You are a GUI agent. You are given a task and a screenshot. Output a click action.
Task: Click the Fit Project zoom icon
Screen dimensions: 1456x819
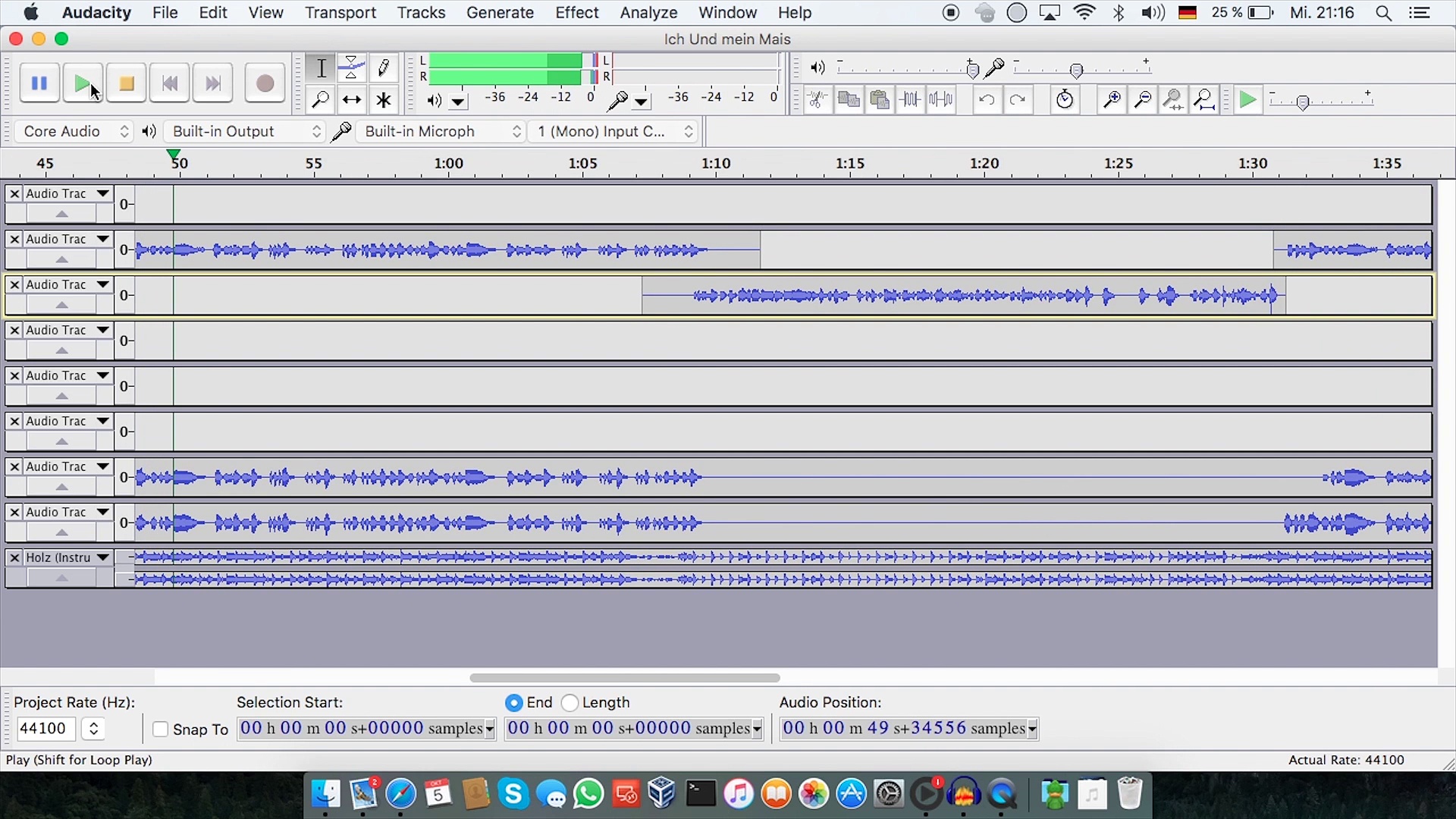coord(1204,100)
